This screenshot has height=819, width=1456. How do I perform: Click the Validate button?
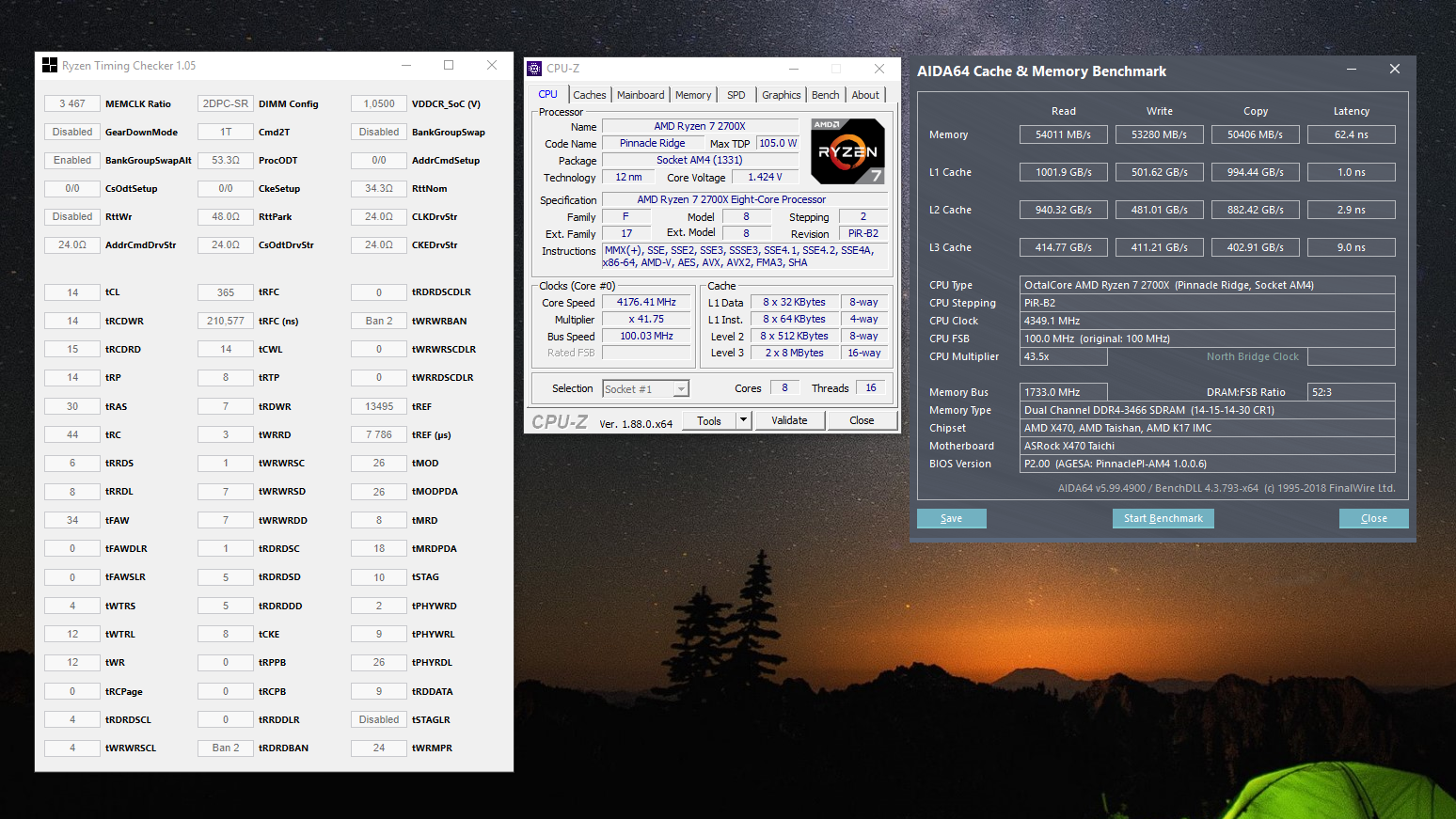tap(789, 420)
